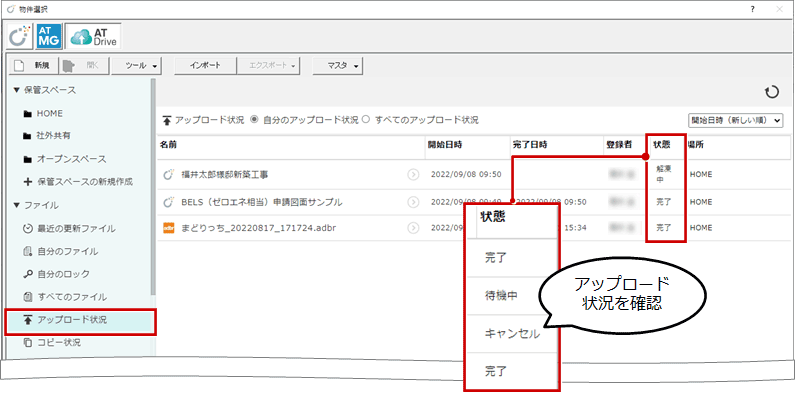Click the orange adbr file icon

(169, 228)
